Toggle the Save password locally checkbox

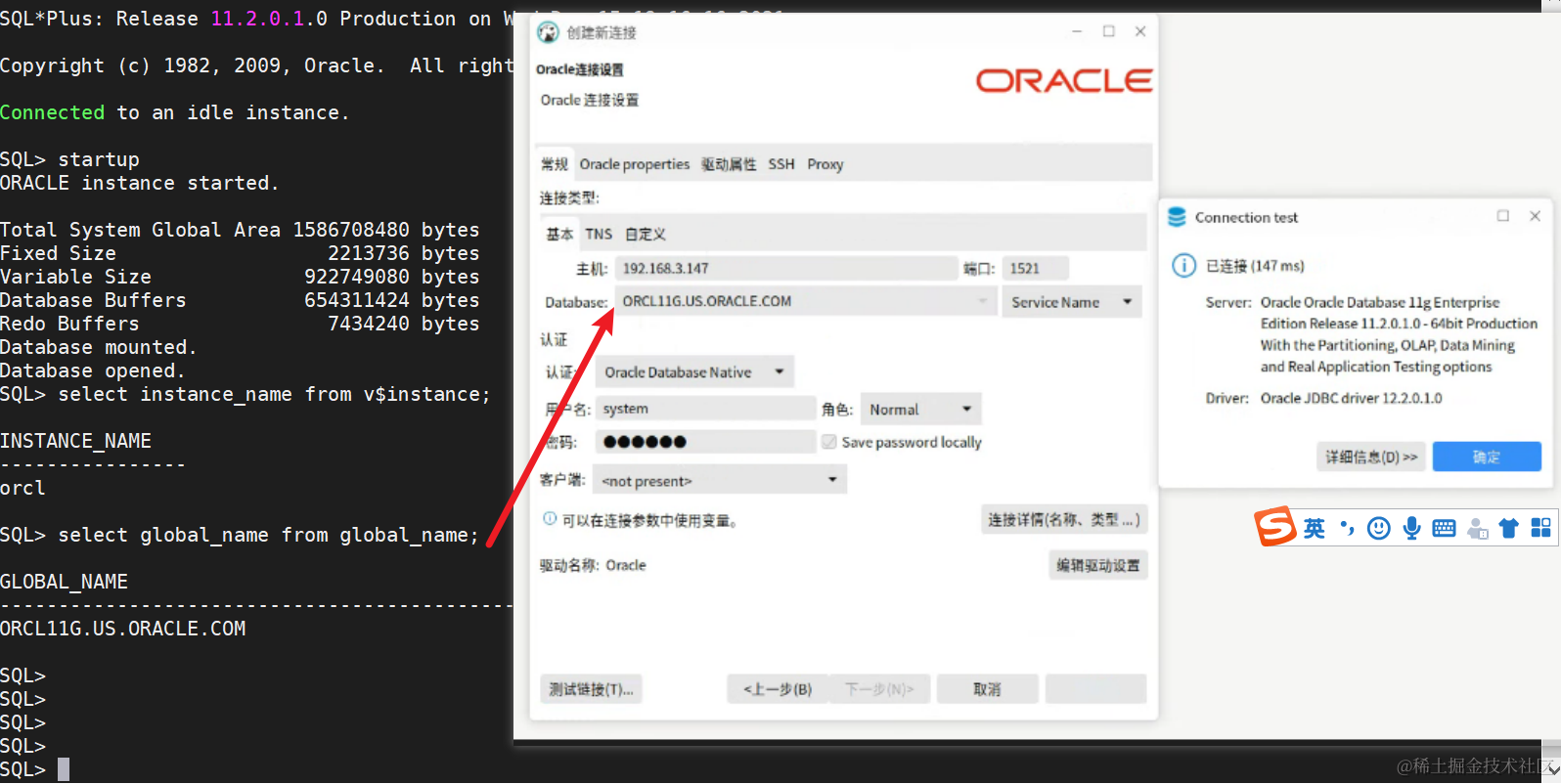coord(829,442)
